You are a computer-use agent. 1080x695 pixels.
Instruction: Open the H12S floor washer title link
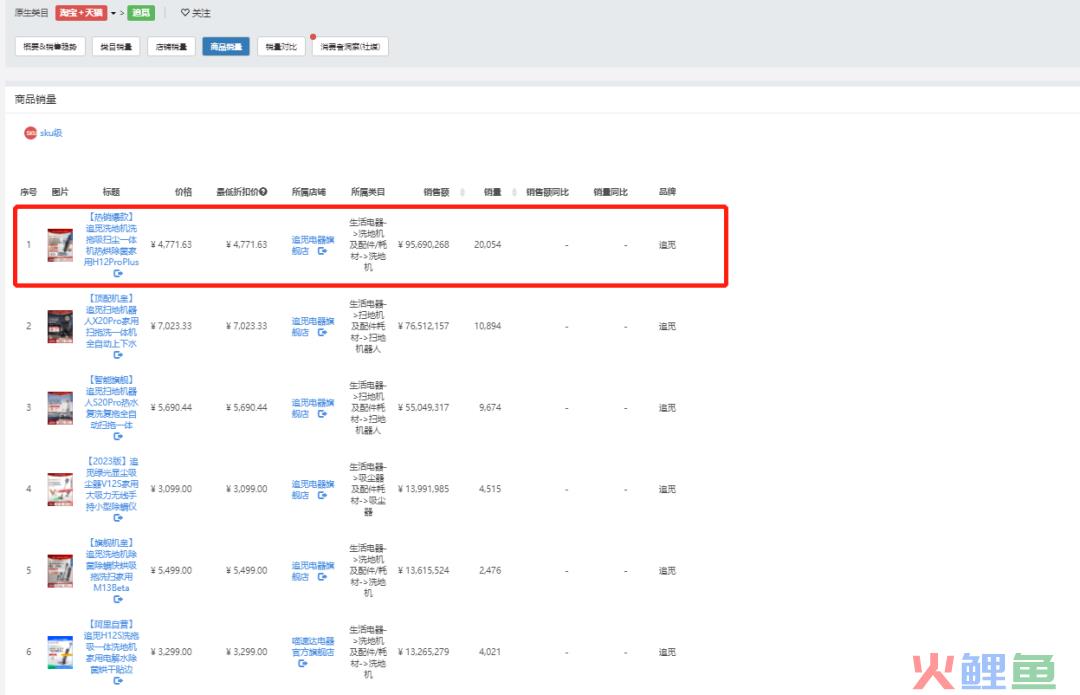click(112, 646)
